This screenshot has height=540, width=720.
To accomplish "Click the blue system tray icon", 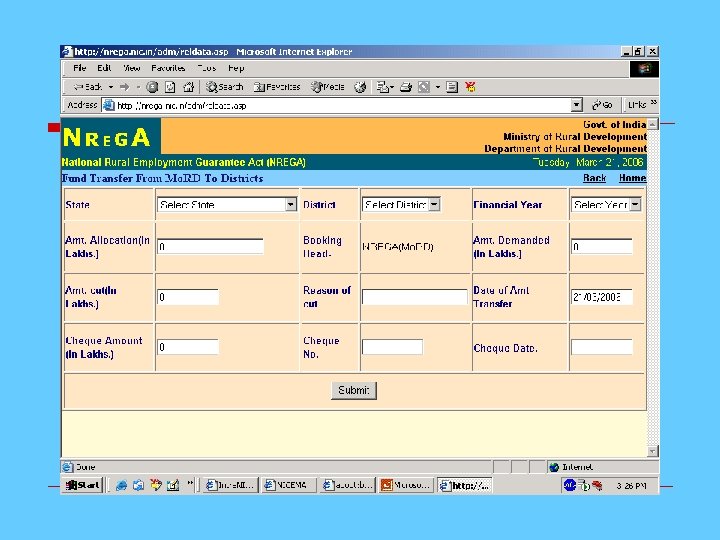I will [569, 485].
